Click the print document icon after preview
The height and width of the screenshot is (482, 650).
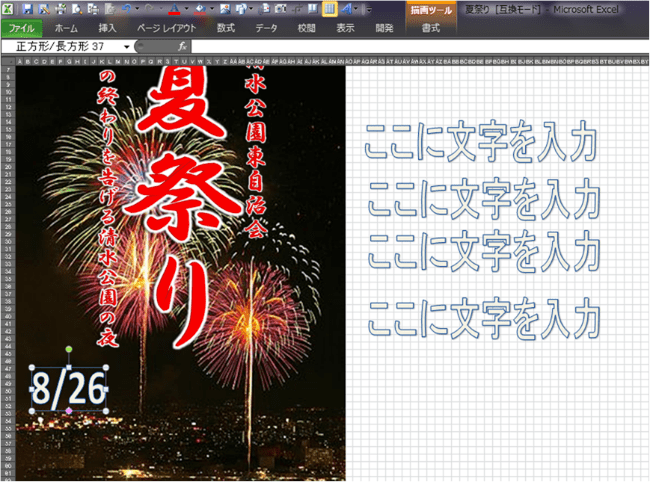click(x=93, y=9)
